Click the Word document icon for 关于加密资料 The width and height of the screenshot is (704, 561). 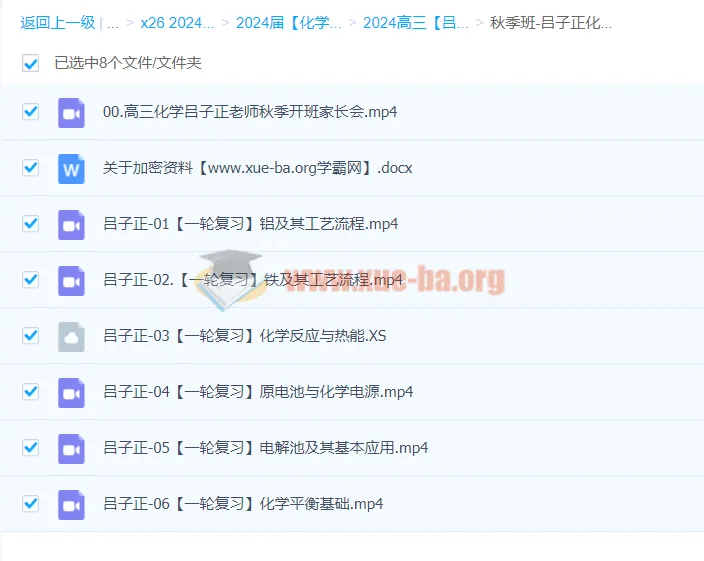pyautogui.click(x=71, y=168)
